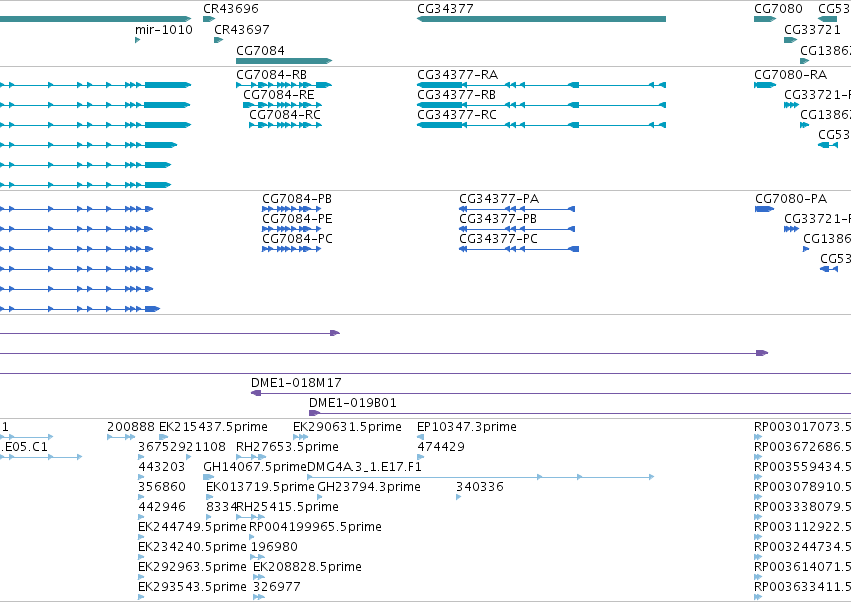851x602 pixels.
Task: Click the mir-1010 gene label
Action: tap(163, 29)
